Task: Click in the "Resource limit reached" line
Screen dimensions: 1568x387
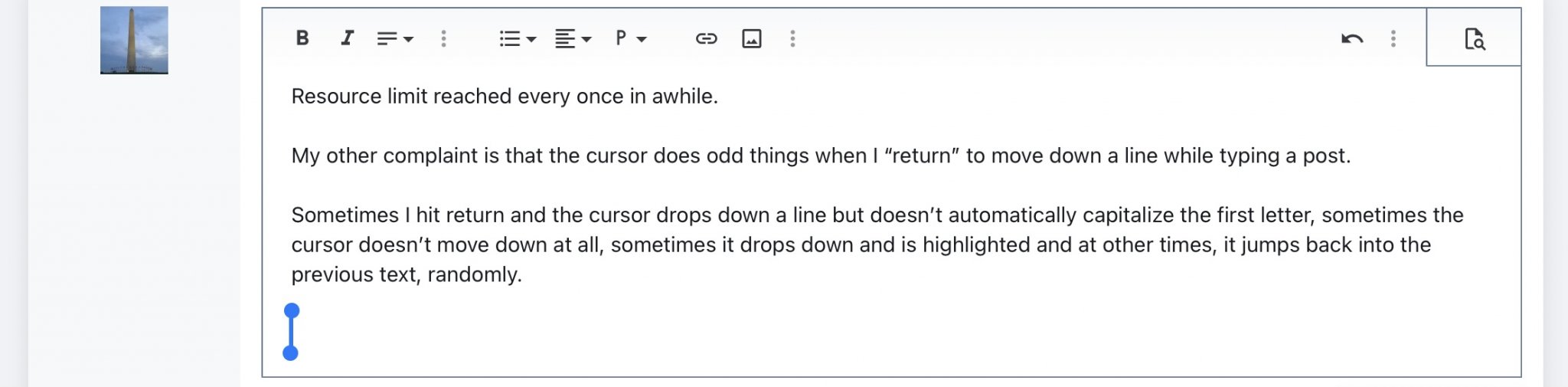Action: 504,97
